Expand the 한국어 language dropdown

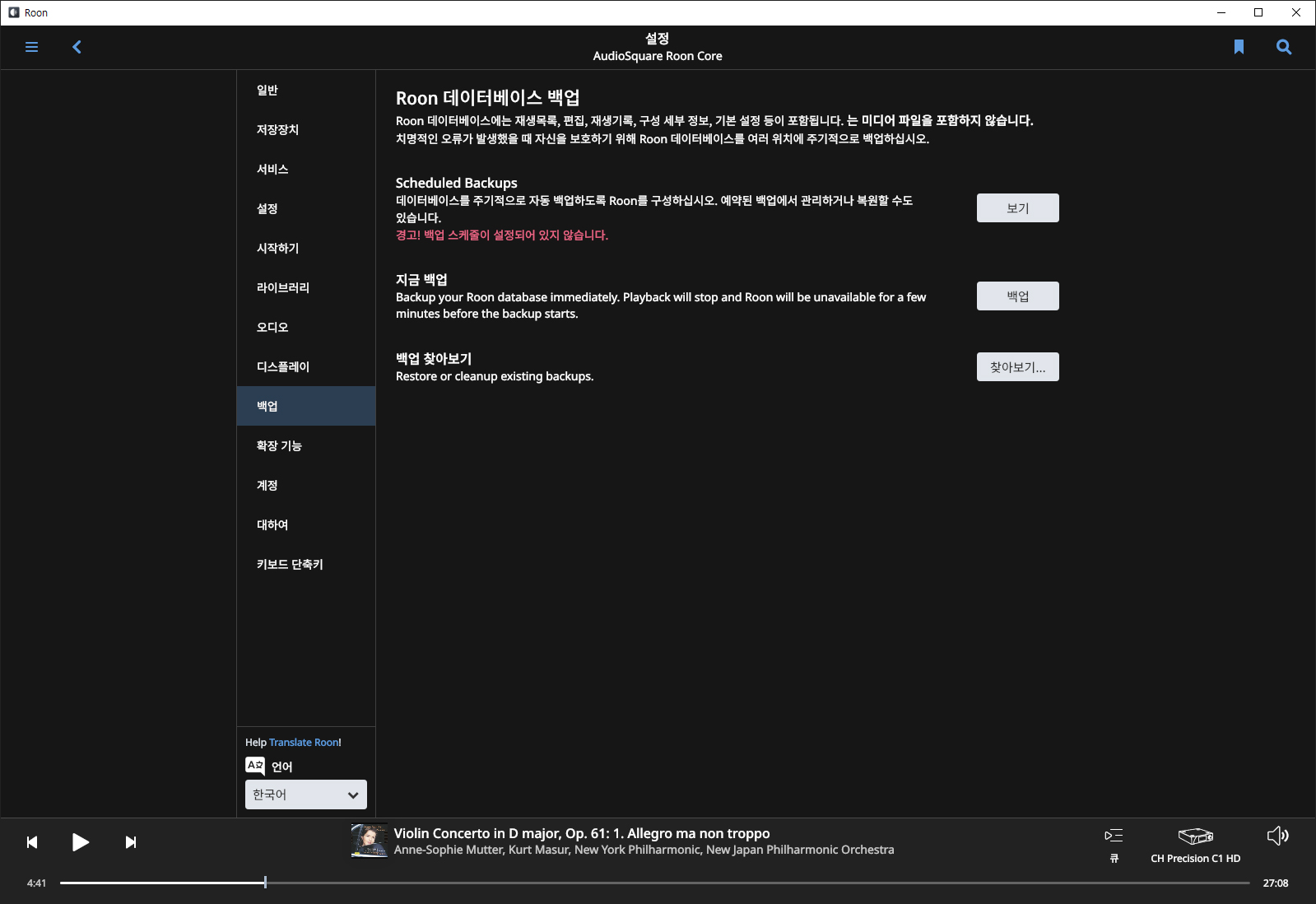point(306,794)
